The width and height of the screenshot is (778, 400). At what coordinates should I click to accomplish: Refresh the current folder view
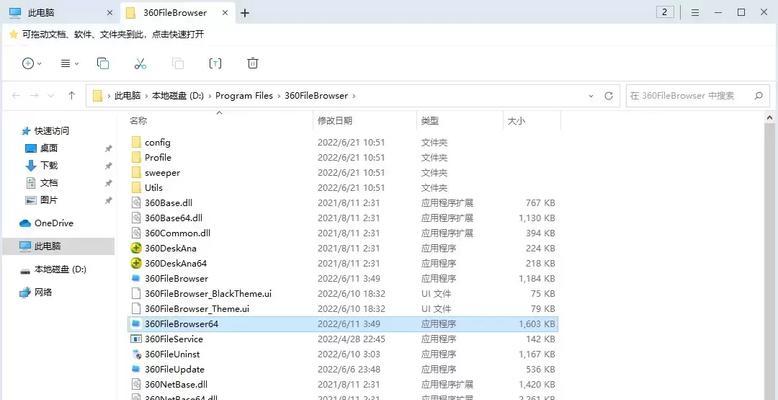pos(609,96)
